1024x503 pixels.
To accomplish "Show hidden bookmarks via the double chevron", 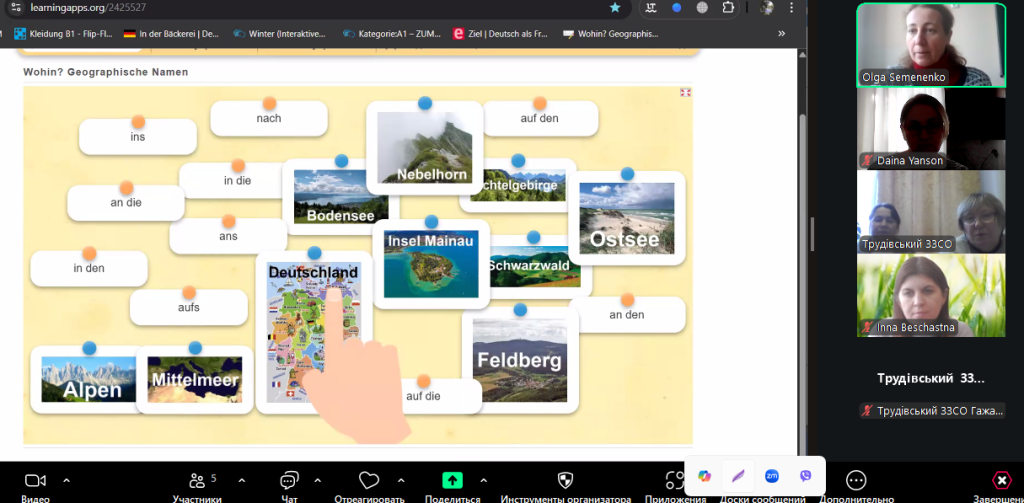I will point(781,33).
